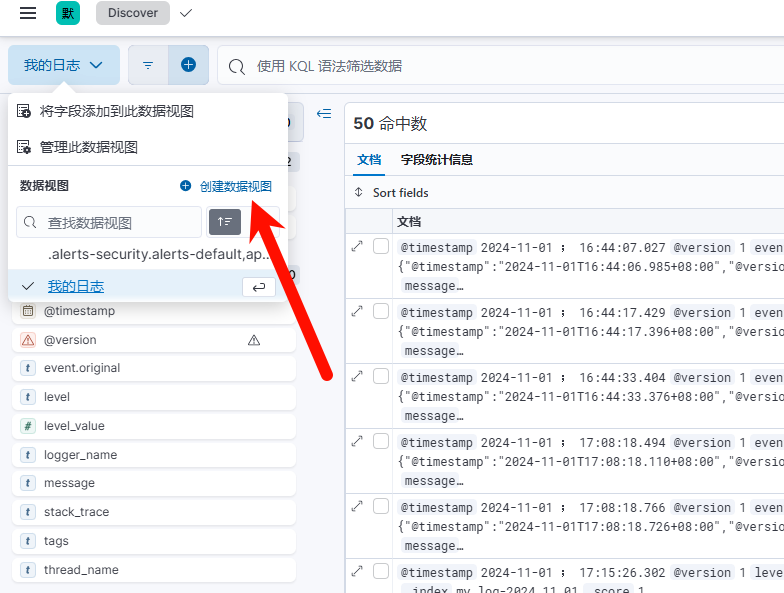Image resolution: width=784 pixels, height=593 pixels.
Task: Open the hamburger navigation menu
Action: 28,13
